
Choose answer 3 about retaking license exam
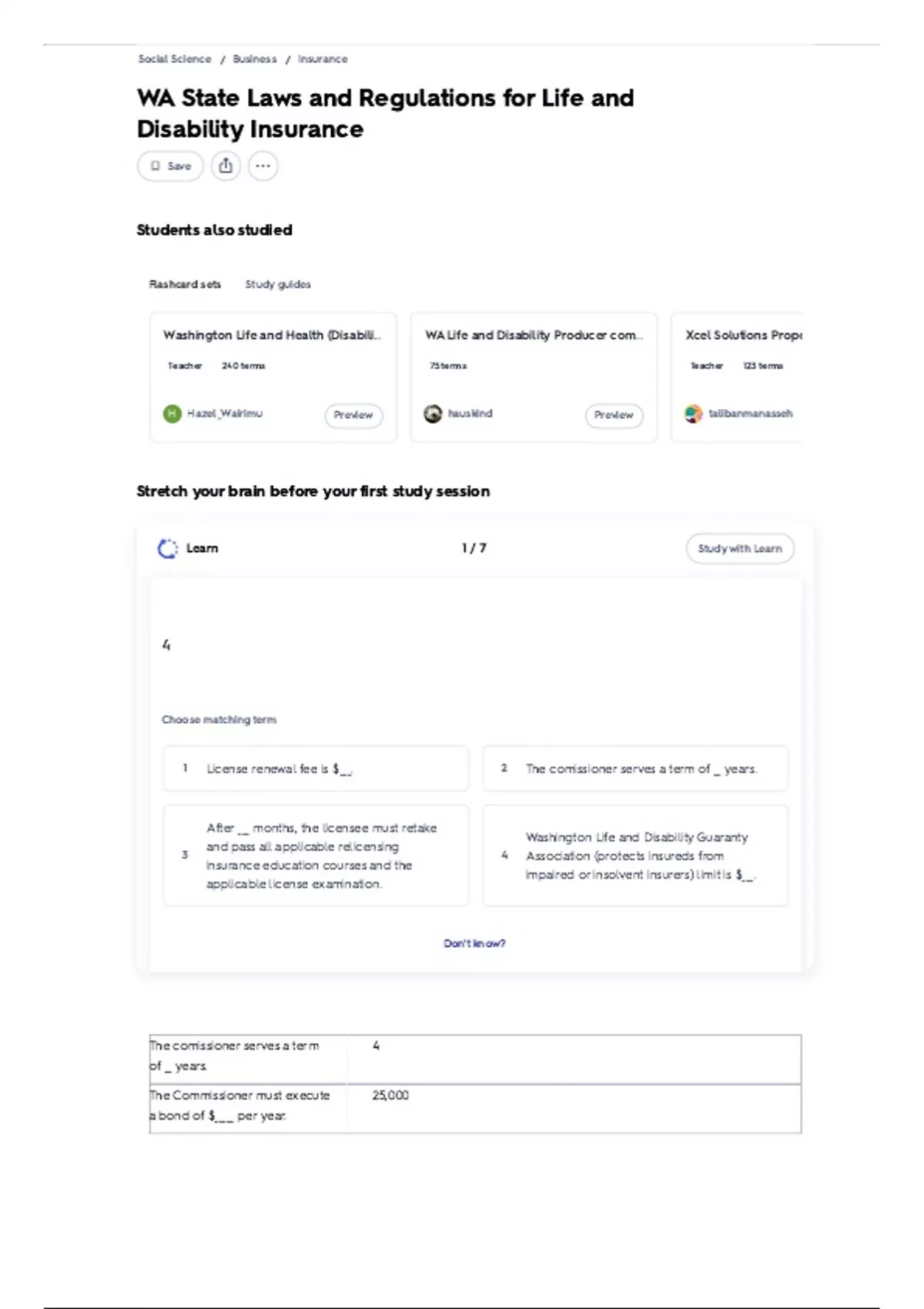(316, 855)
